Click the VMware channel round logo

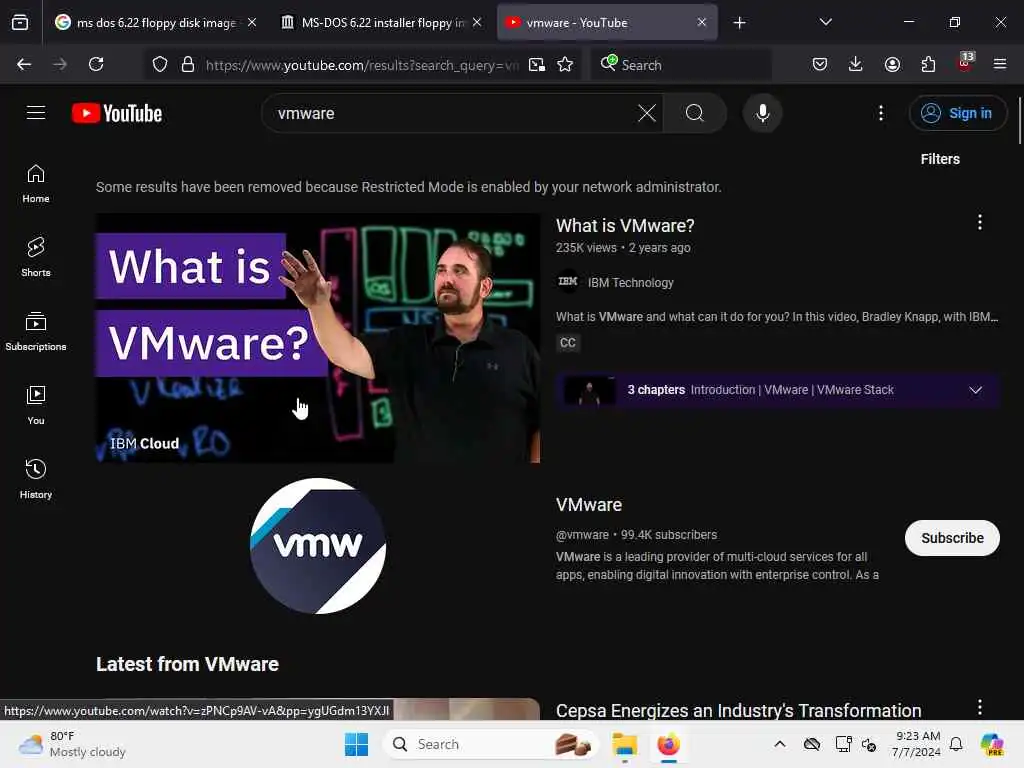(317, 546)
